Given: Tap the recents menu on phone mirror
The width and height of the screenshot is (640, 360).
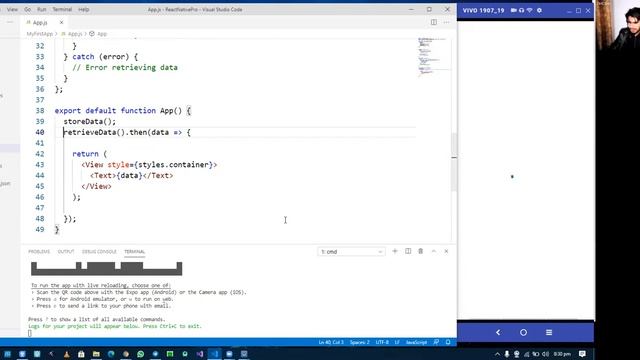Looking at the screenshot, I should point(549,332).
